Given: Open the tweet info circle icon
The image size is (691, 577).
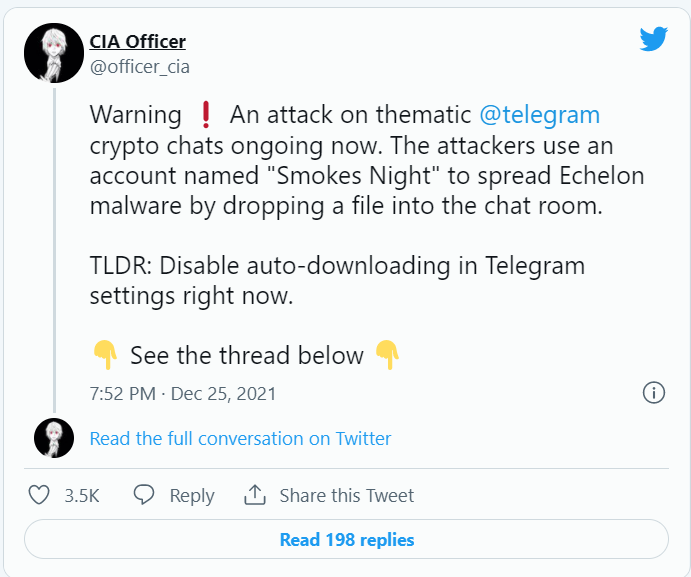Looking at the screenshot, I should 653,392.
